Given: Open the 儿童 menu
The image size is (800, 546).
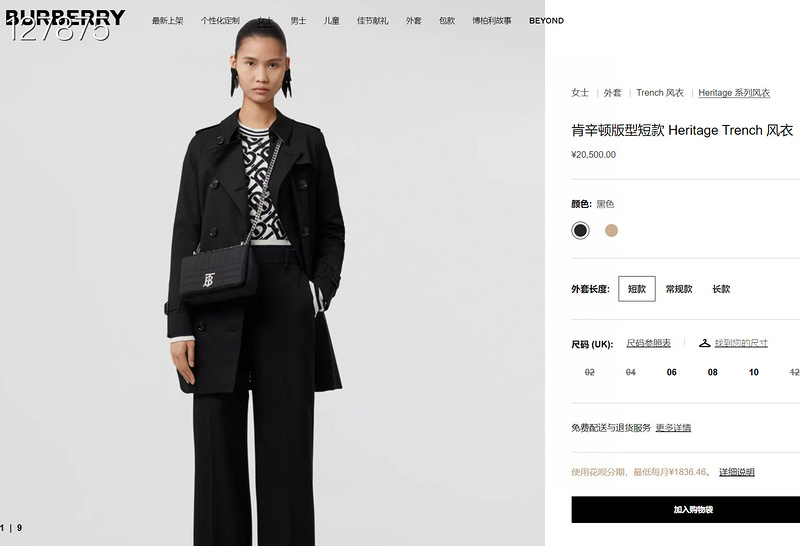Looking at the screenshot, I should (332, 21).
